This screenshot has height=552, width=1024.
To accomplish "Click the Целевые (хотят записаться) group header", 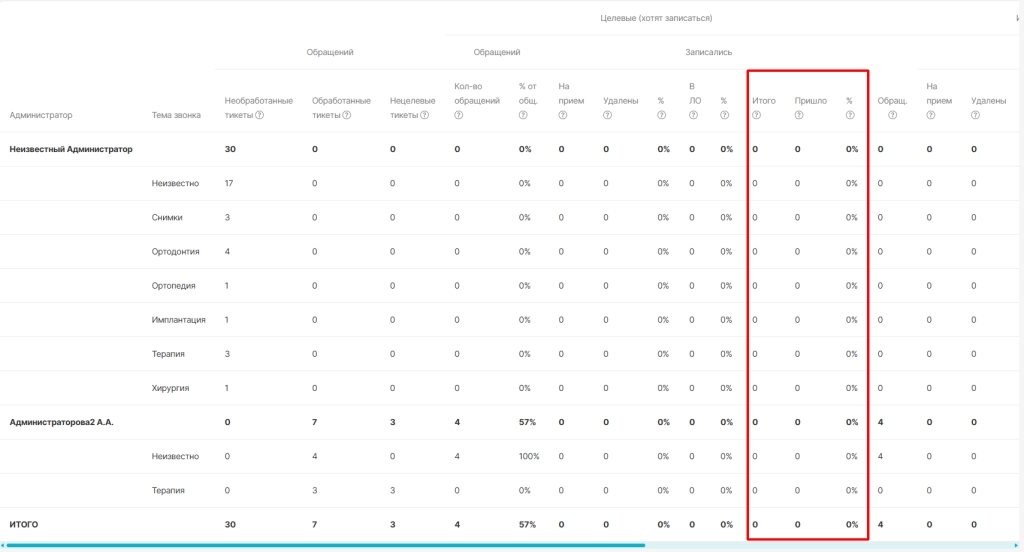I will point(656,18).
